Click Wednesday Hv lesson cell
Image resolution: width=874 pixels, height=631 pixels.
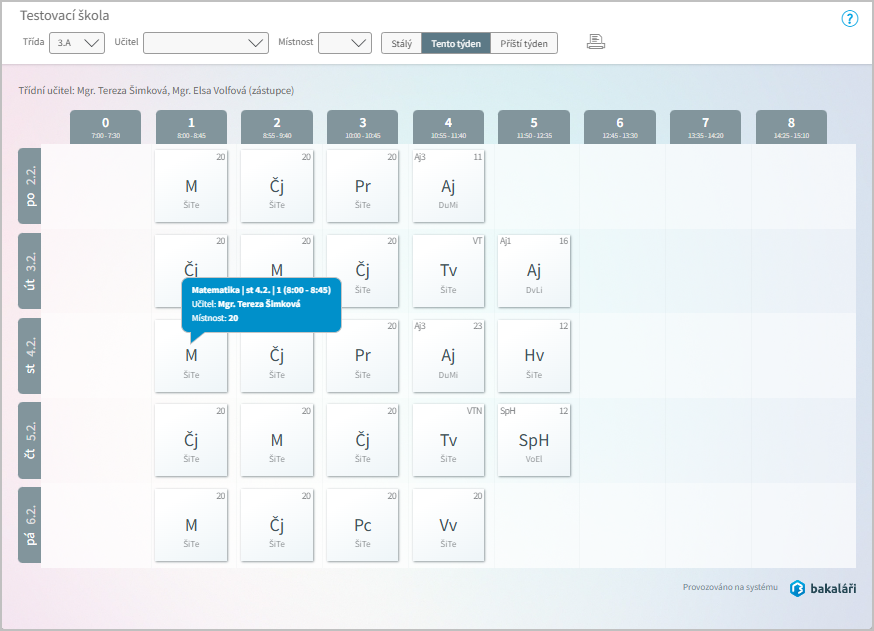tap(534, 356)
